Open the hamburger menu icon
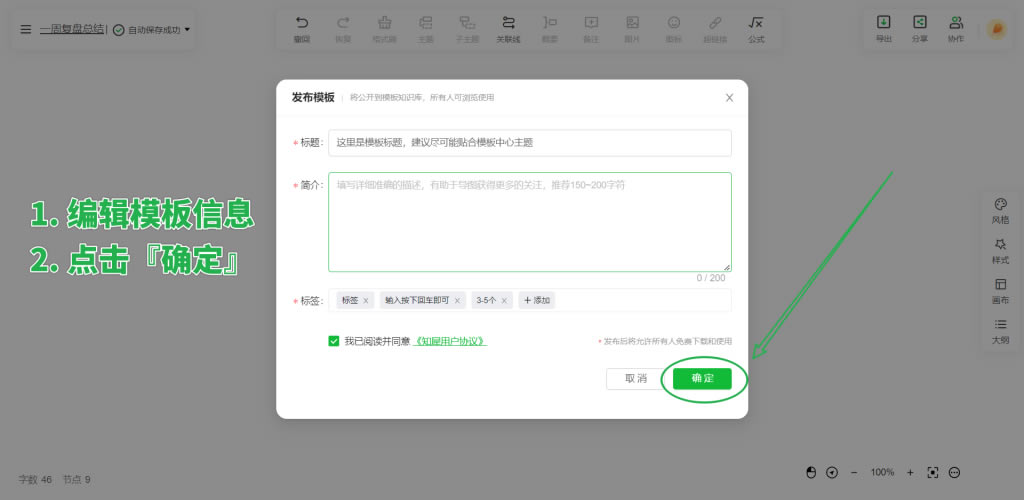Screen dimensions: 1024x500 pos(25,29)
